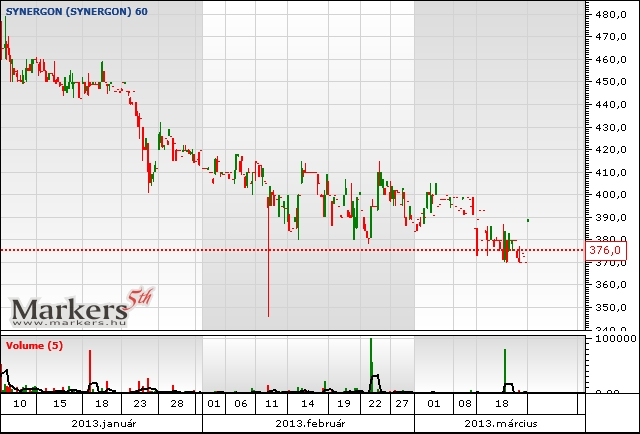This screenshot has width=640, height=434.
Task: Click the Volume (5) indicator label
Action: pos(35,345)
